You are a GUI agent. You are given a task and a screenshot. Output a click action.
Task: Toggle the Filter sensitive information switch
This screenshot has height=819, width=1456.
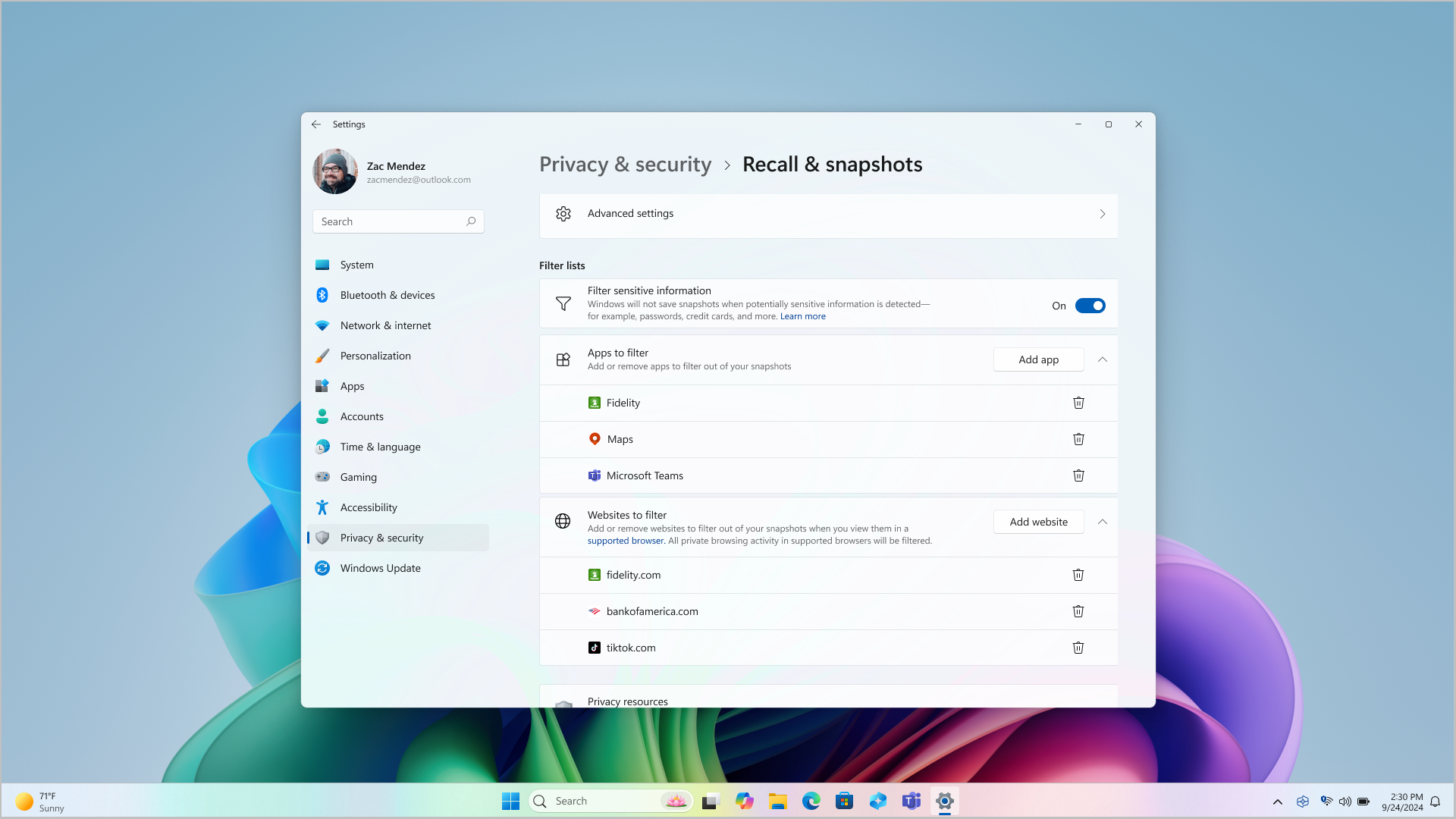click(1089, 304)
